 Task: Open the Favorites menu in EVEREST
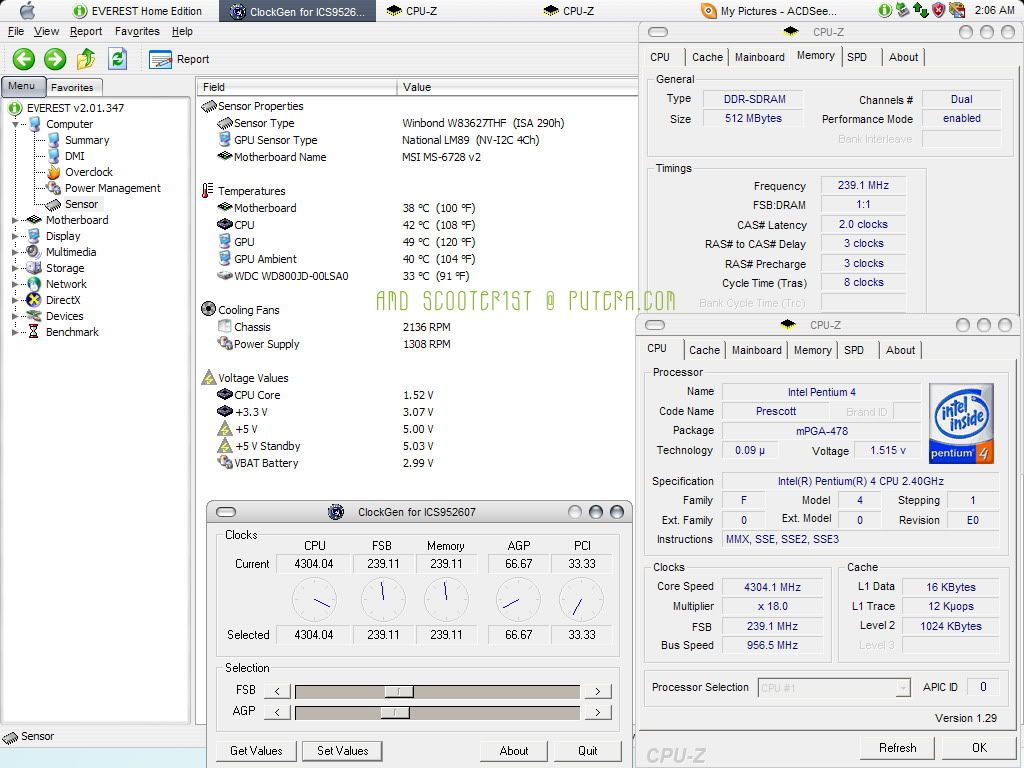coord(137,31)
